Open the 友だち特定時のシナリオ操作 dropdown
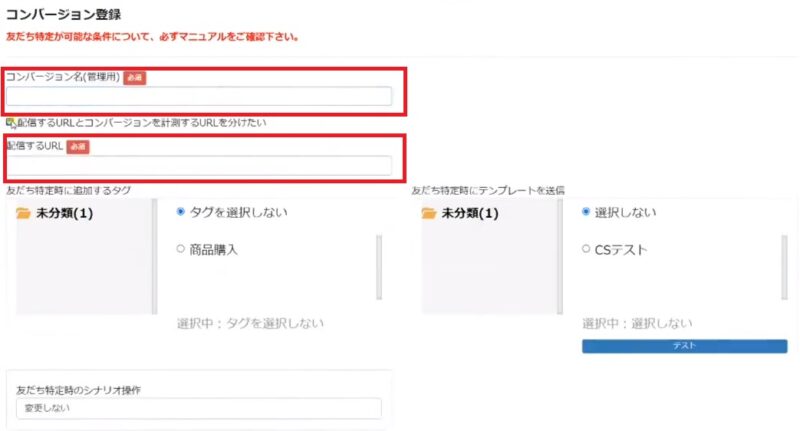Viewport: 800px width, 431px height. click(x=199, y=409)
